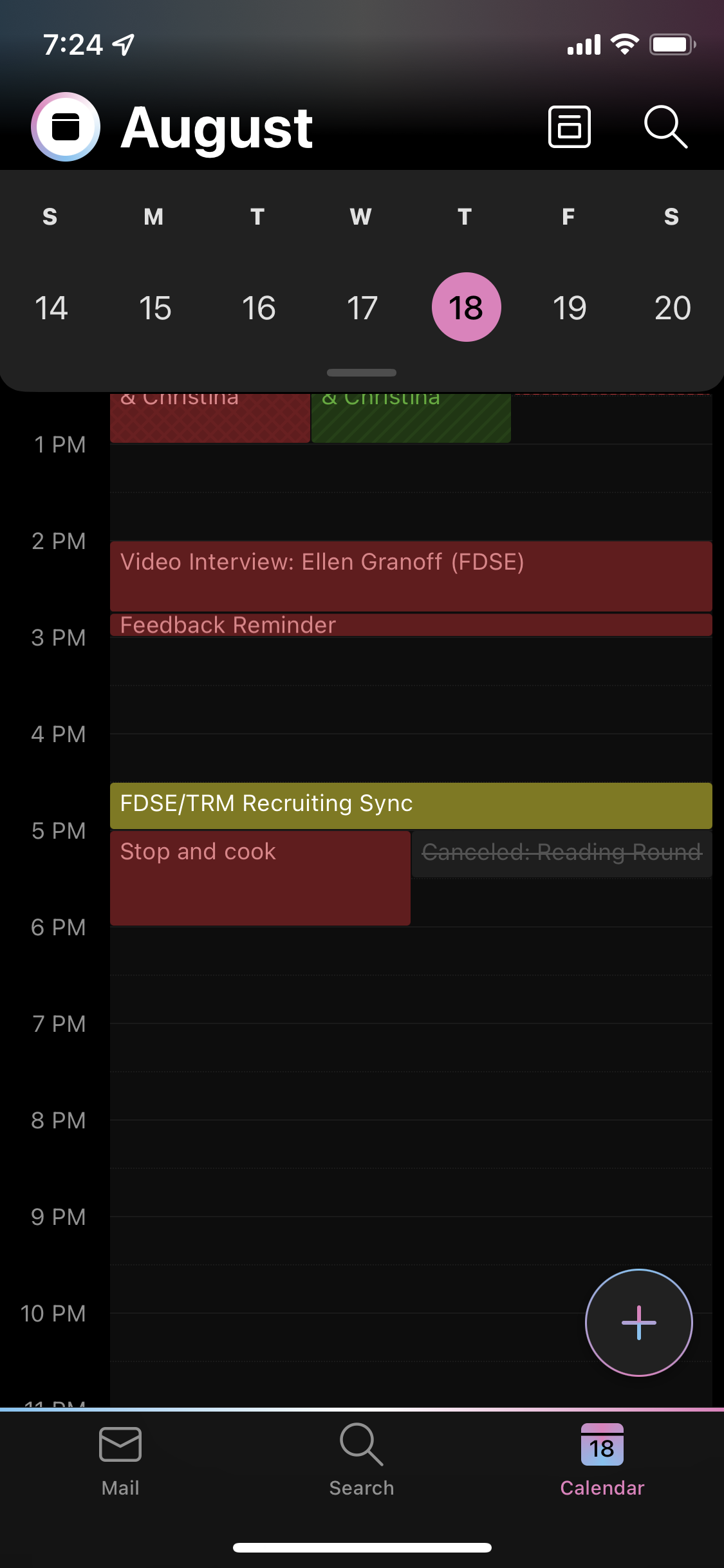Open the Canceled: Reading Round event
The width and height of the screenshot is (724, 1568).
click(561, 854)
